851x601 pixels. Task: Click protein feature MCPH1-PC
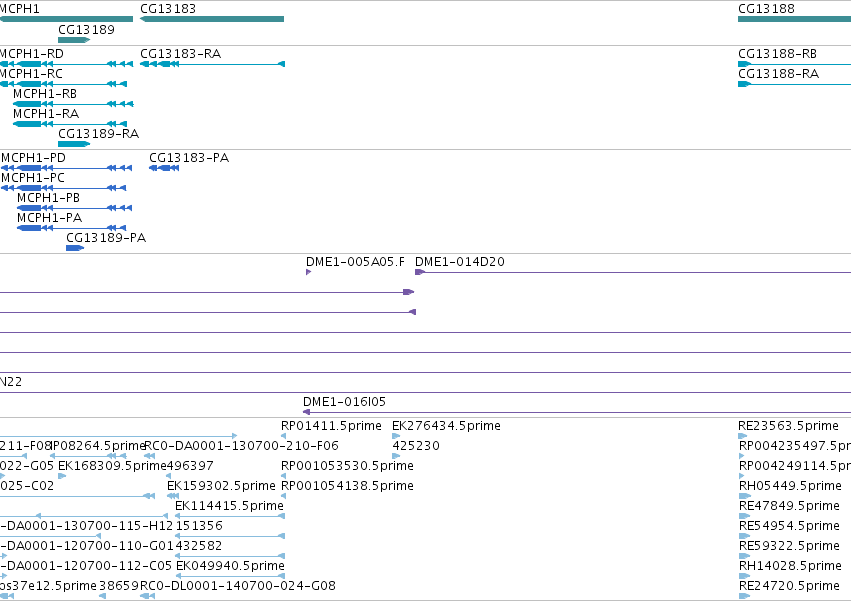click(63, 188)
